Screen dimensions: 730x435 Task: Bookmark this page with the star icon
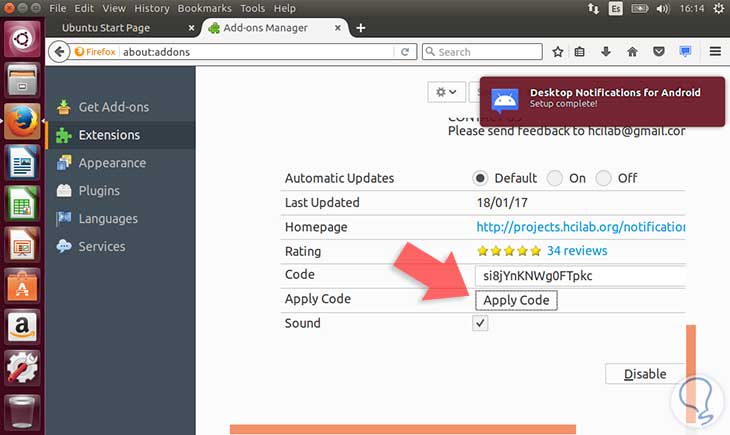pyautogui.click(x=558, y=52)
